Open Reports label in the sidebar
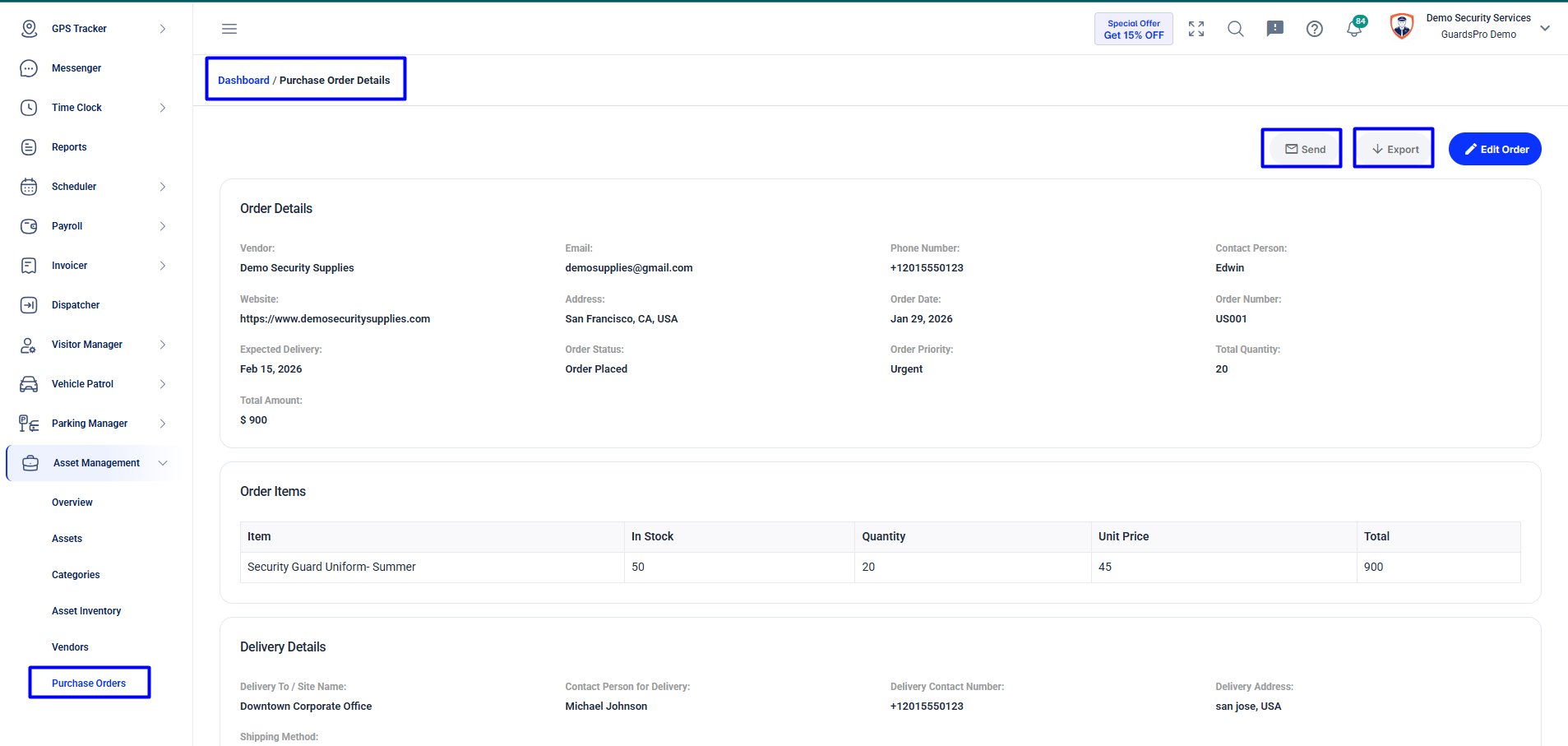 69,147
